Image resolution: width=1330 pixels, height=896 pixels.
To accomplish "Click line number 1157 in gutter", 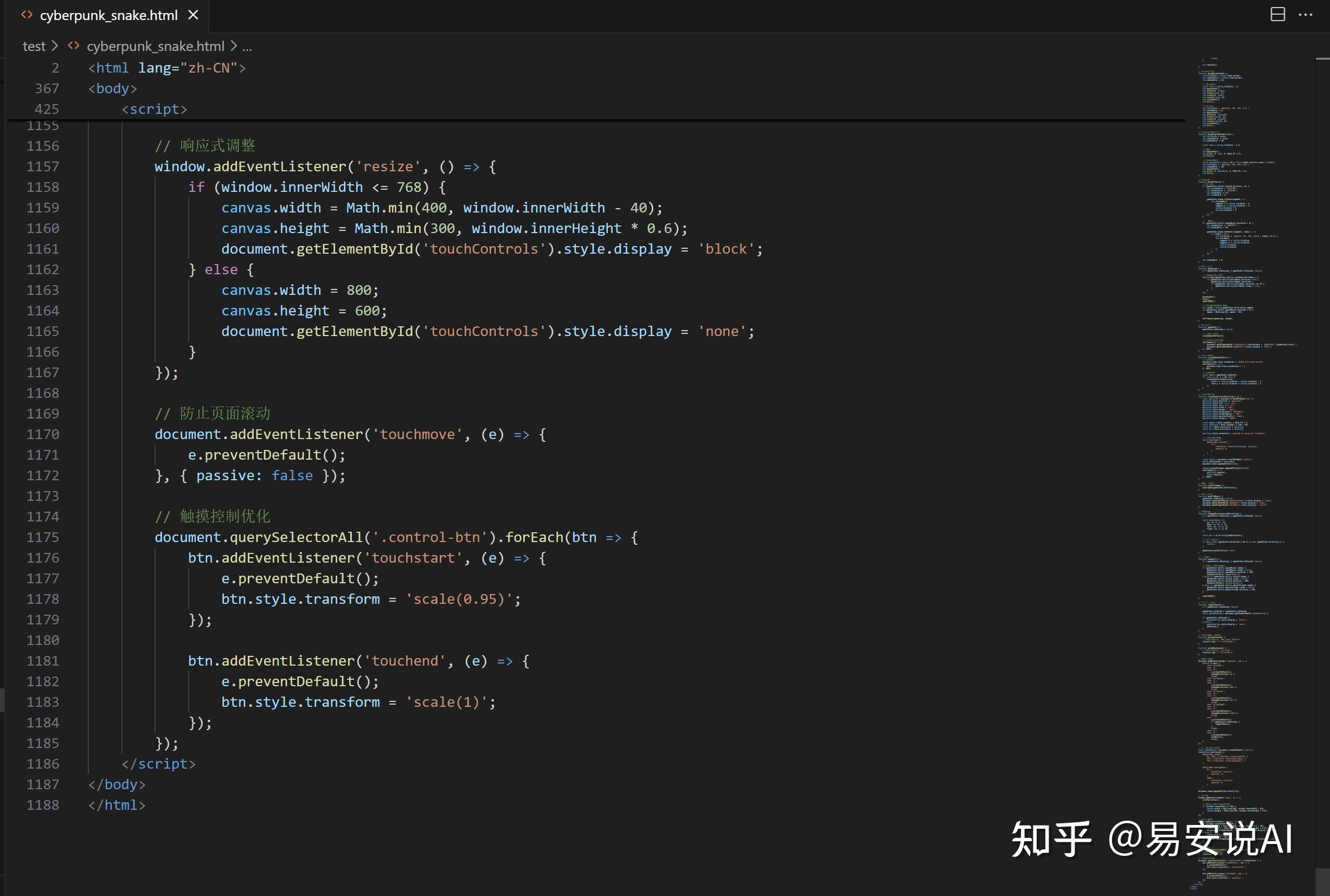I will coord(43,166).
